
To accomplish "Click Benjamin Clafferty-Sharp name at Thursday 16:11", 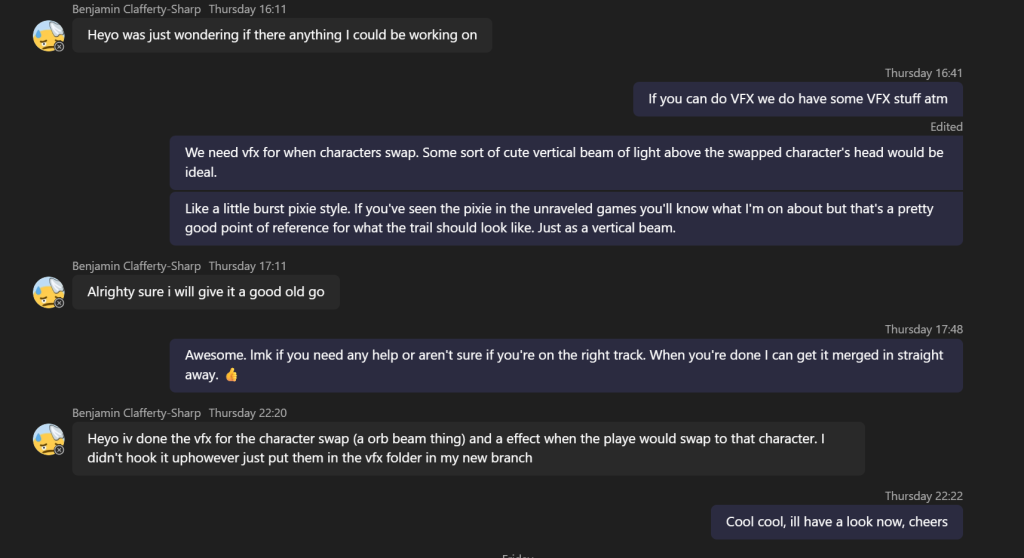I will tap(136, 9).
